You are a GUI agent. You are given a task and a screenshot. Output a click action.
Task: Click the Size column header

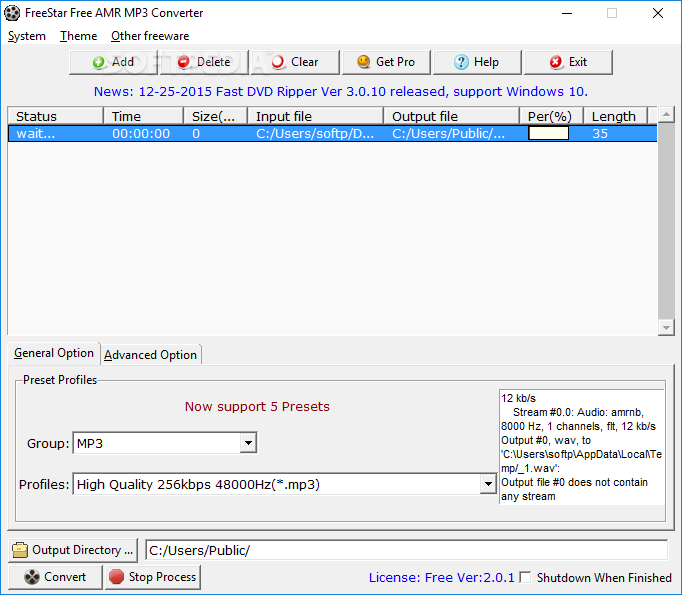click(x=215, y=116)
